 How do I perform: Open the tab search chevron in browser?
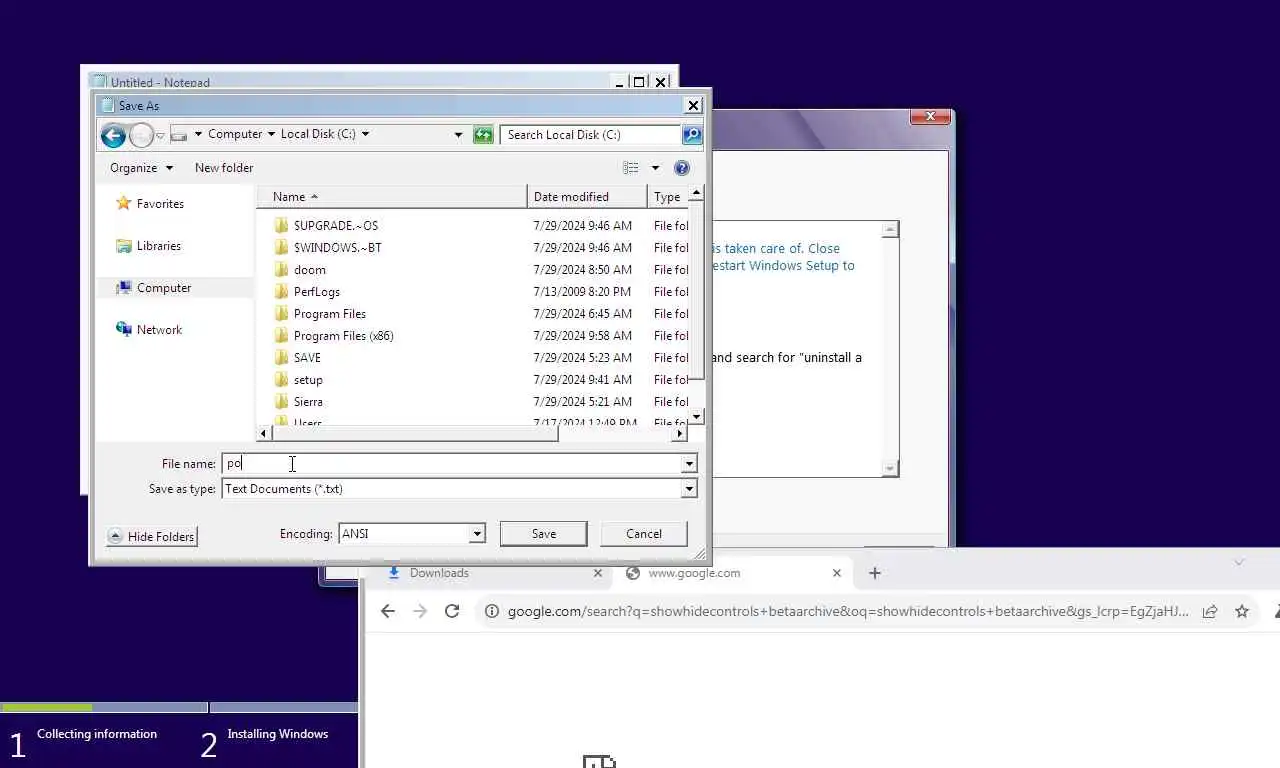point(1239,562)
